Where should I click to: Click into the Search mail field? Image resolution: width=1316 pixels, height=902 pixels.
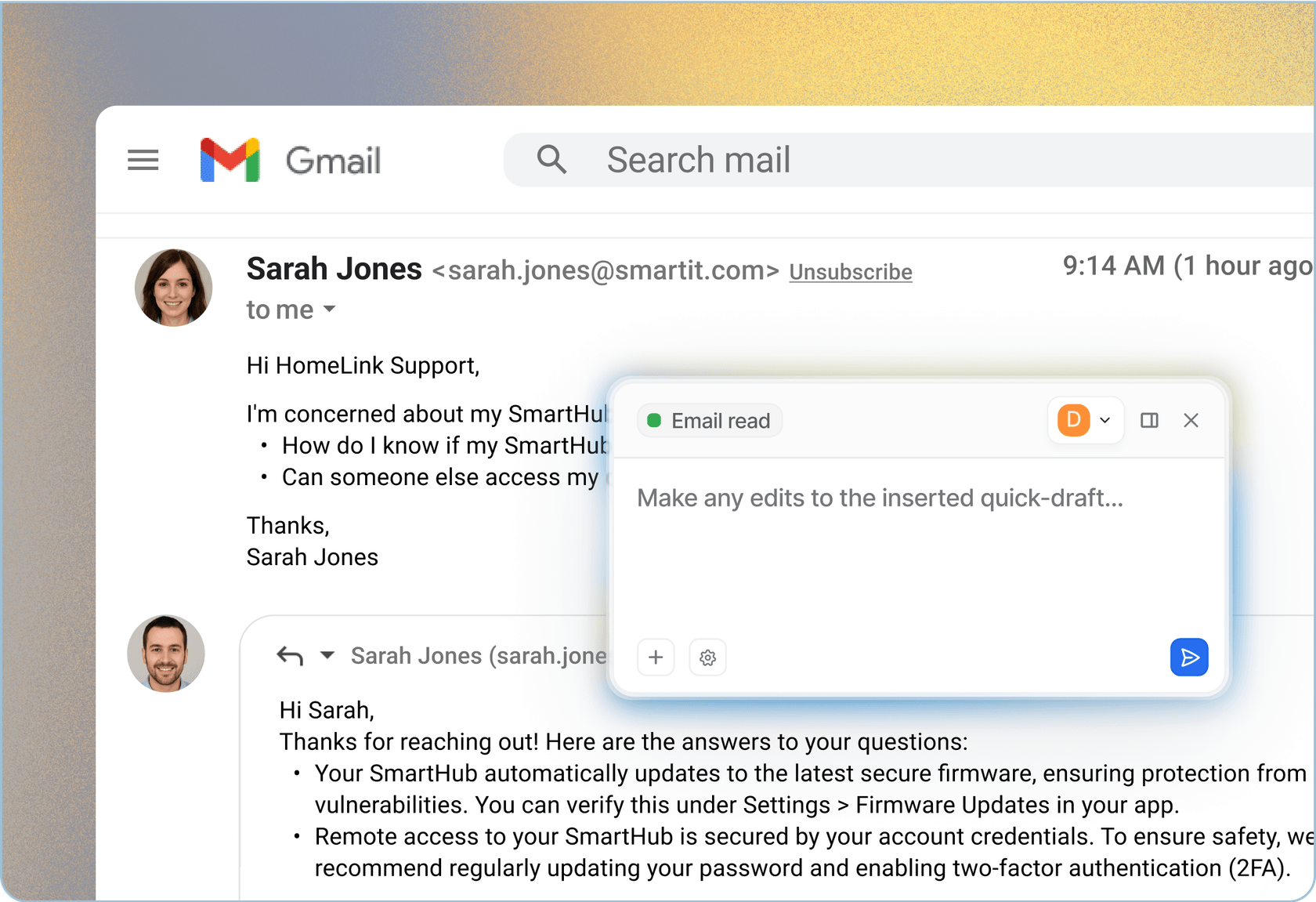[862, 160]
